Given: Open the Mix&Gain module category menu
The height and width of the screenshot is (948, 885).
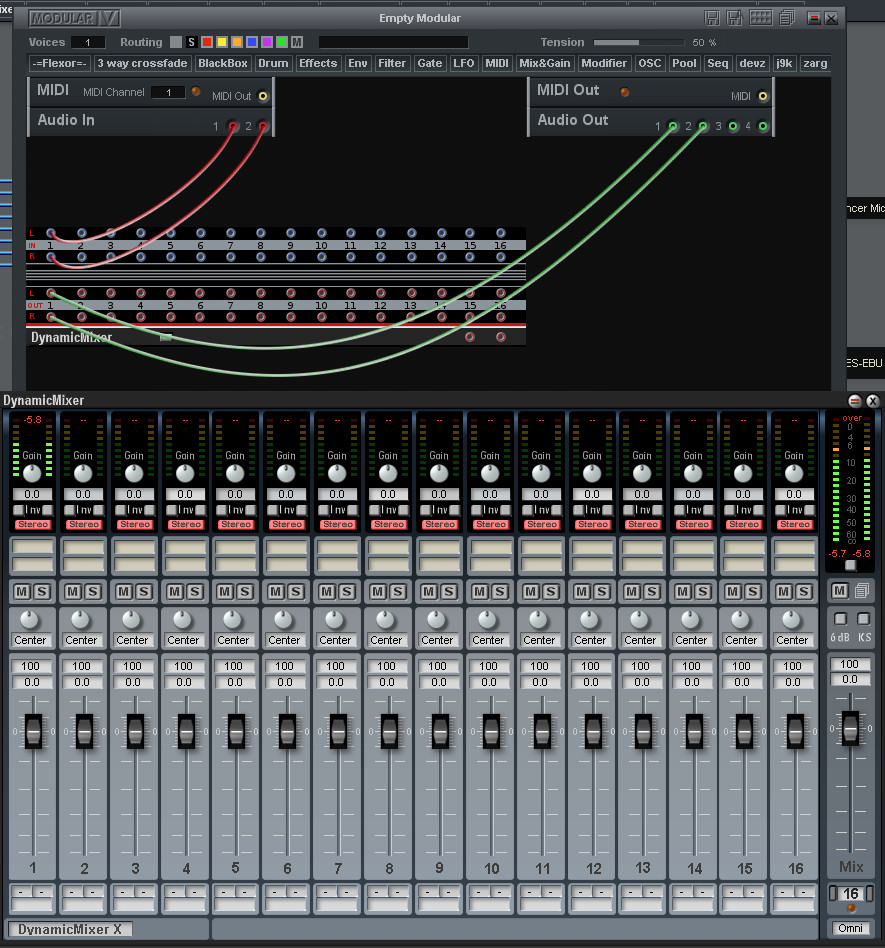Looking at the screenshot, I should (545, 63).
